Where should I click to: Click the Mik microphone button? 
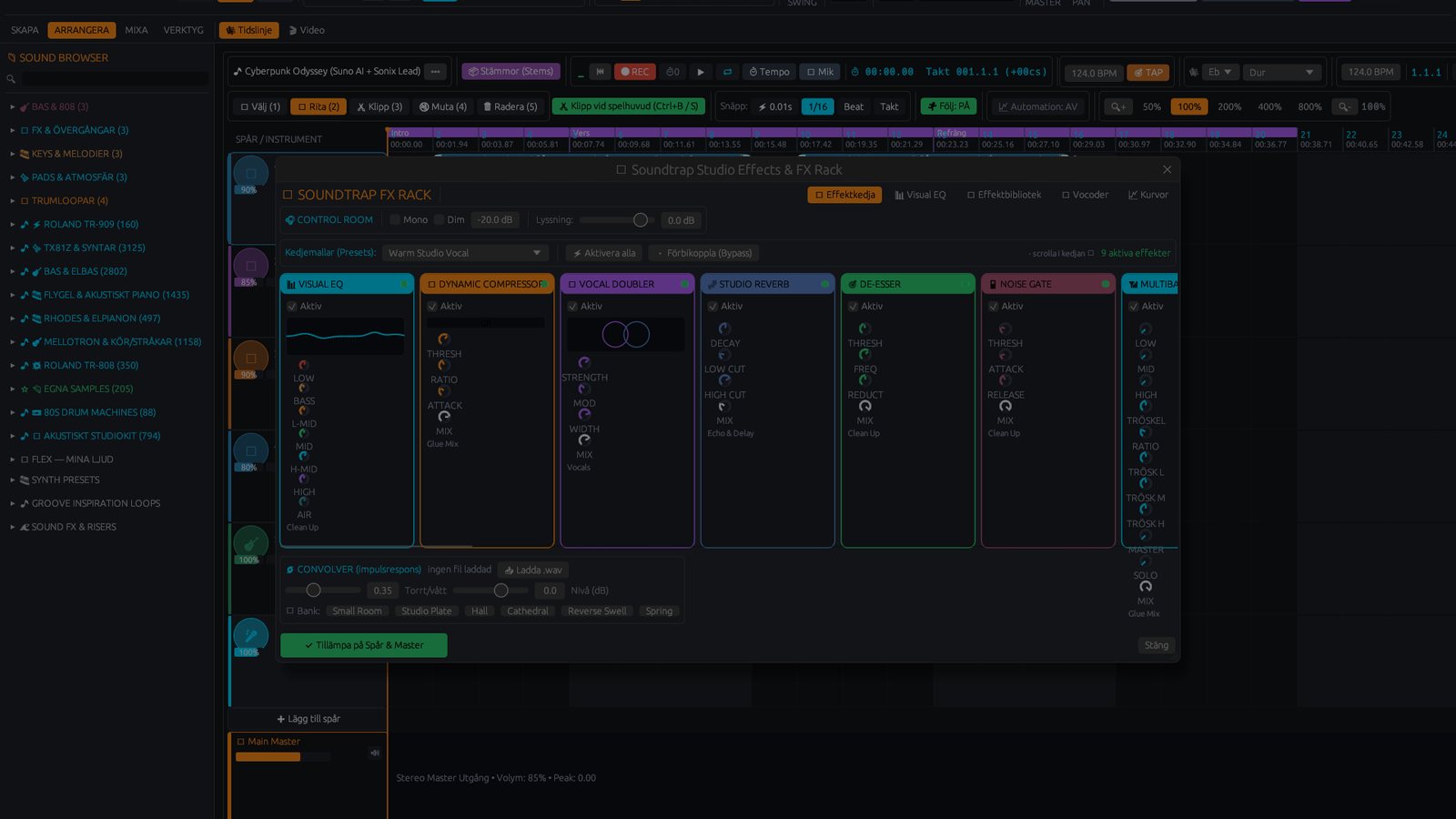point(820,72)
